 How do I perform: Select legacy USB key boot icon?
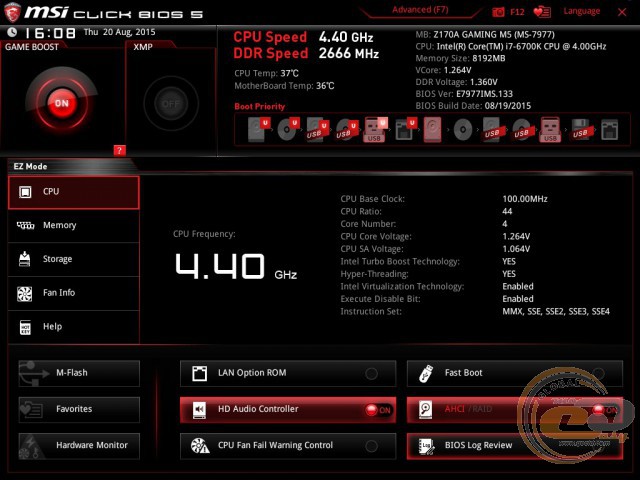[550, 129]
